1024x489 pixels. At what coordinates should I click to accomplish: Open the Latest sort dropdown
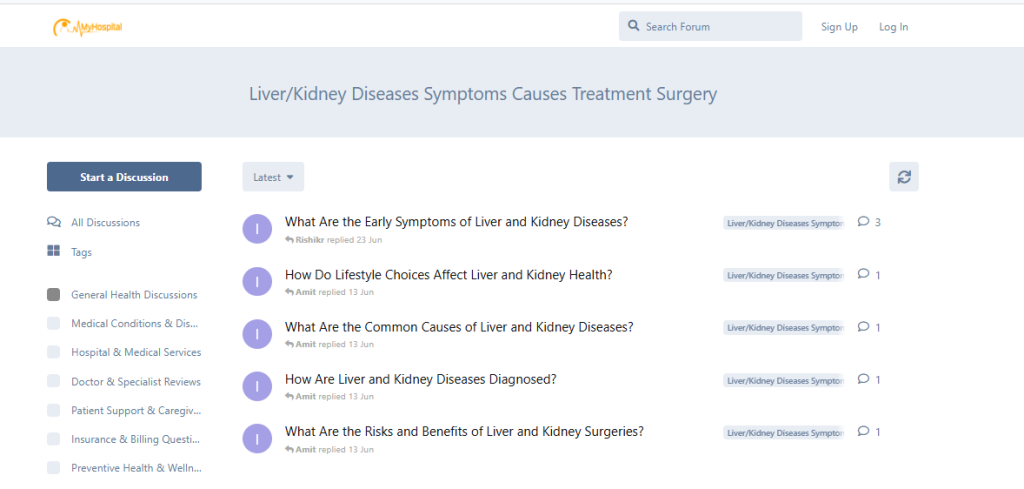(x=273, y=177)
